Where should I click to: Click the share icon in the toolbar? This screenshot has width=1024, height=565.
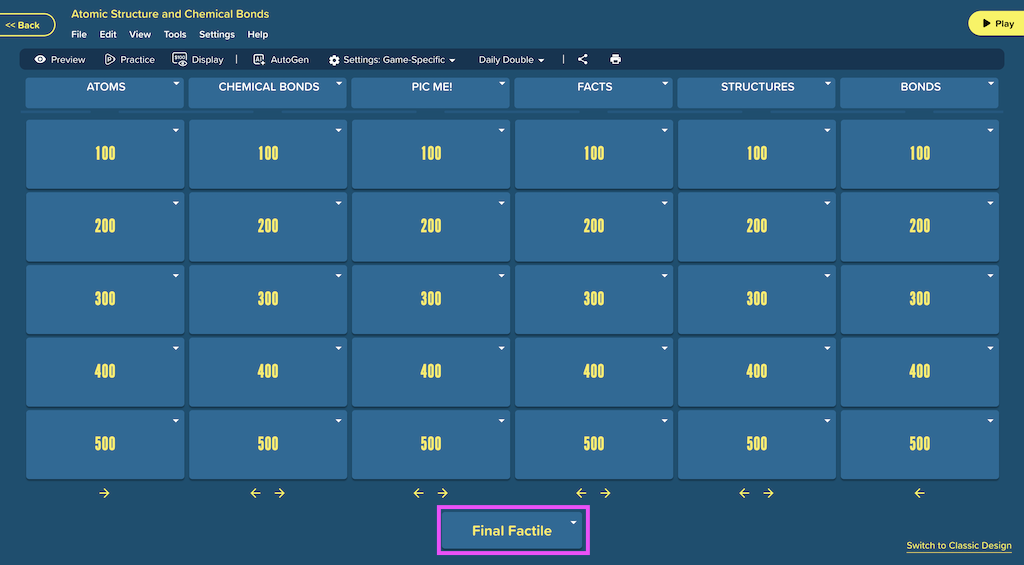(583, 59)
